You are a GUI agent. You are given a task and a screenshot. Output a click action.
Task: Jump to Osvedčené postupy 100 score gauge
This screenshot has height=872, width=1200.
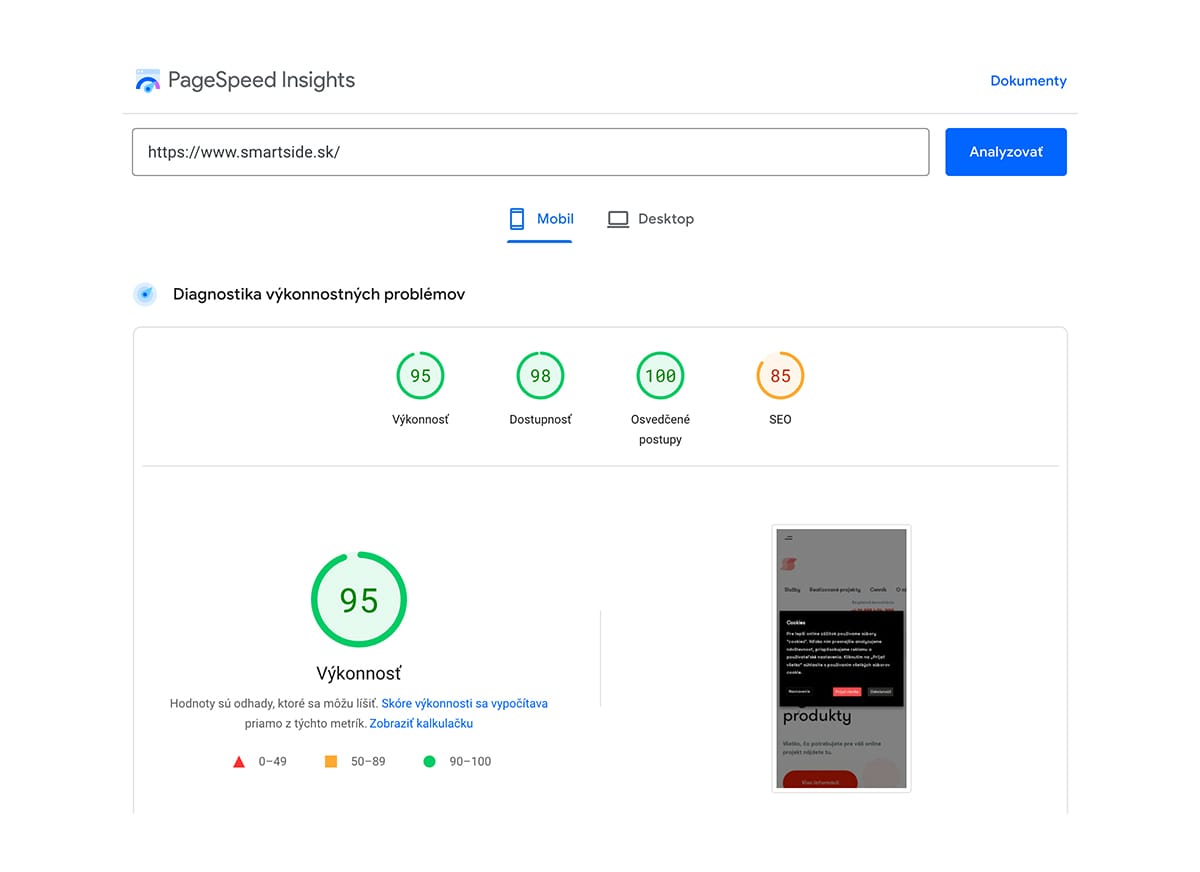click(660, 377)
